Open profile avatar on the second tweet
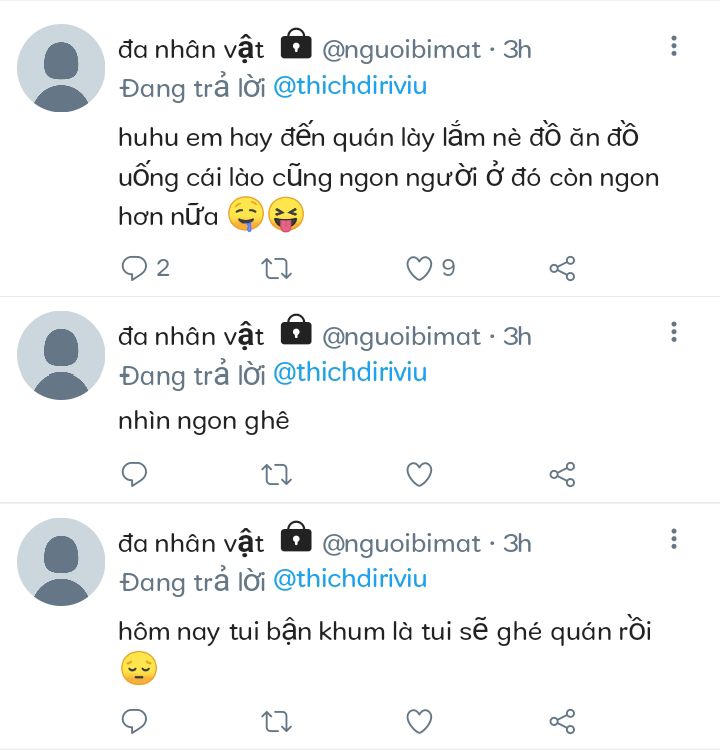 (61, 355)
